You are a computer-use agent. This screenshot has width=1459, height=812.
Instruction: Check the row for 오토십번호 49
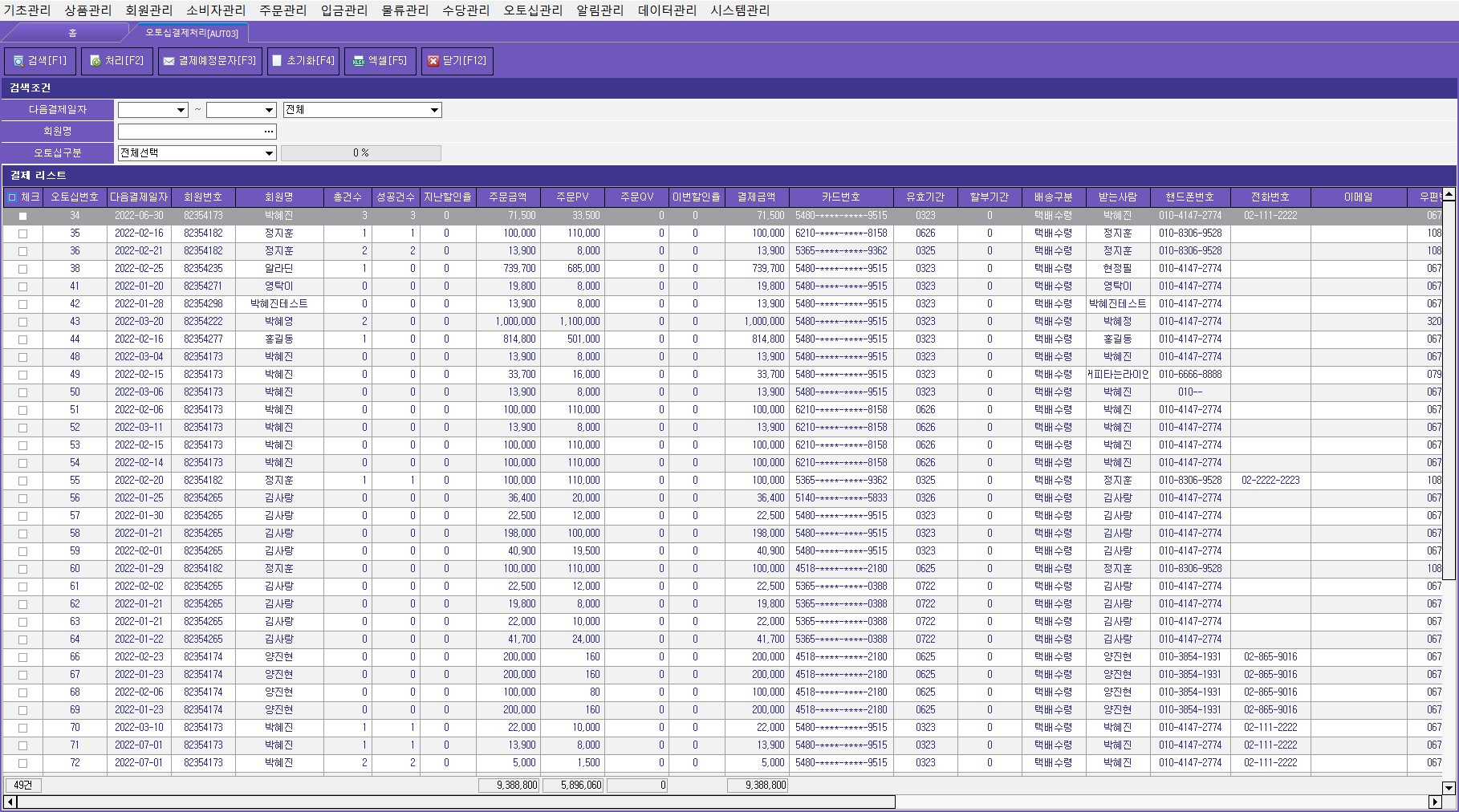[22, 376]
